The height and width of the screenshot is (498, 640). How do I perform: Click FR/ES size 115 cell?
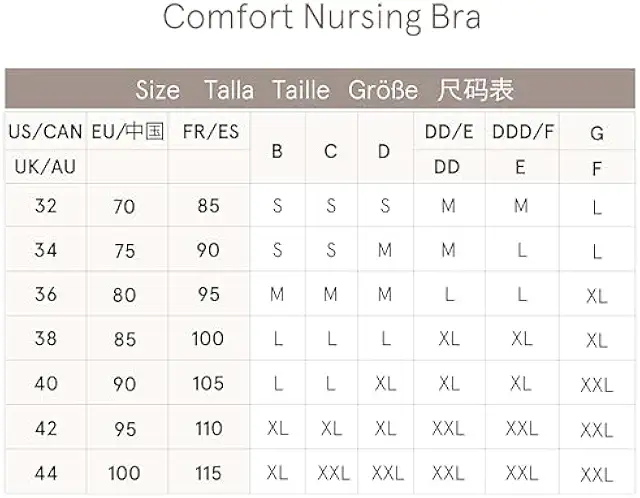pos(208,471)
